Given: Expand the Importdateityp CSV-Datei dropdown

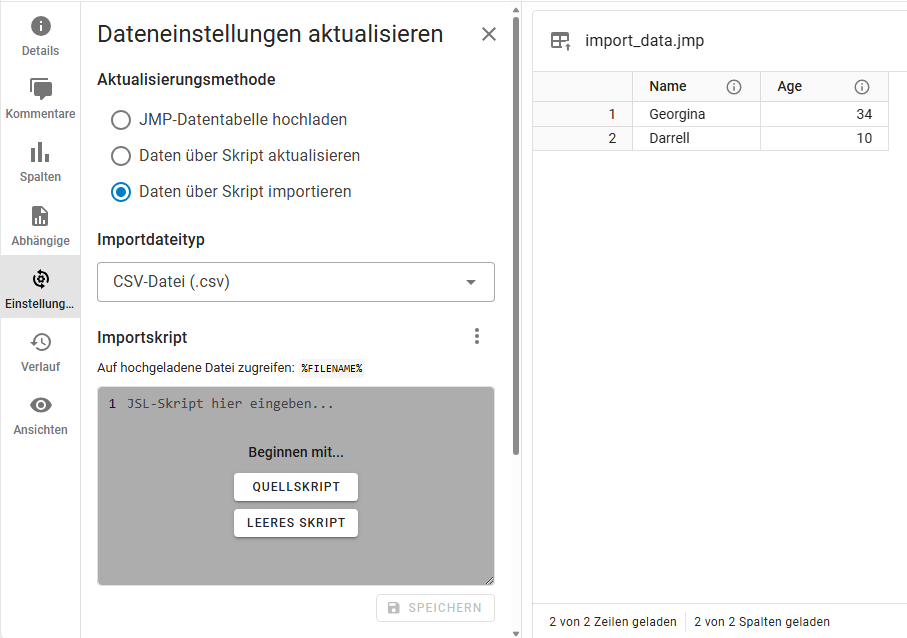Looking at the screenshot, I should click(295, 282).
